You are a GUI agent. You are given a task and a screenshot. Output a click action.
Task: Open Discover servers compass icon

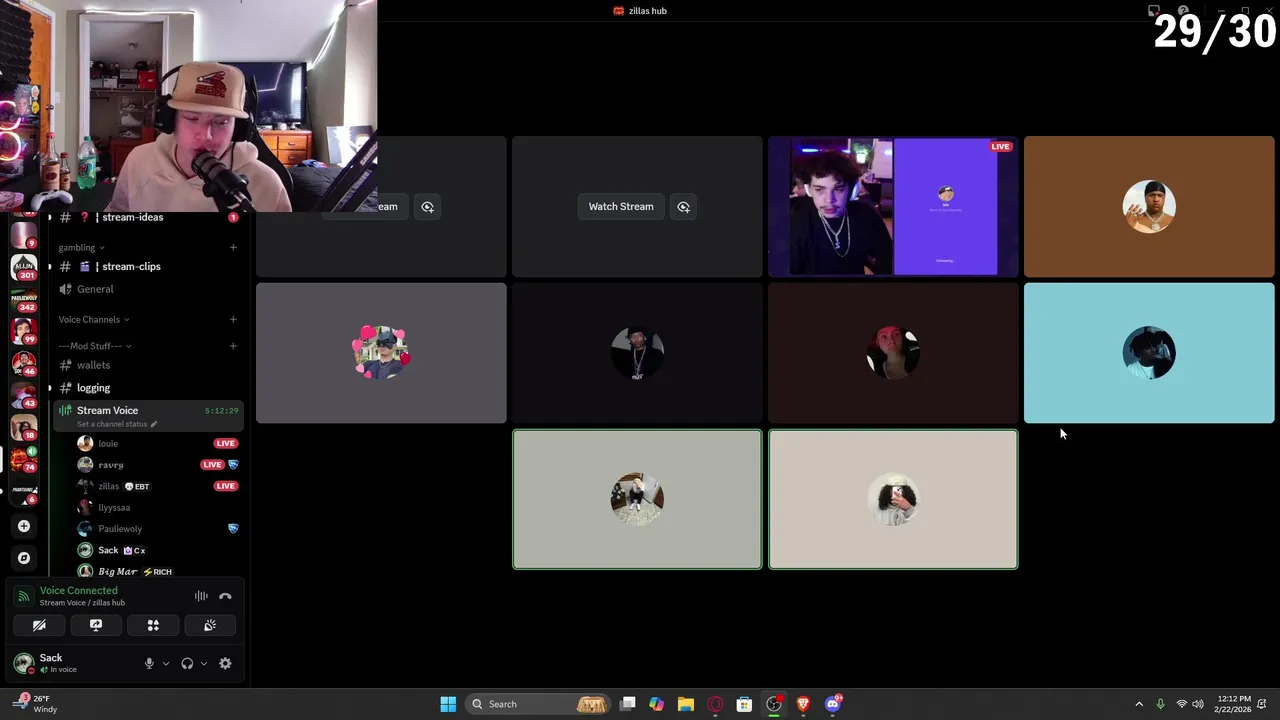(24, 558)
